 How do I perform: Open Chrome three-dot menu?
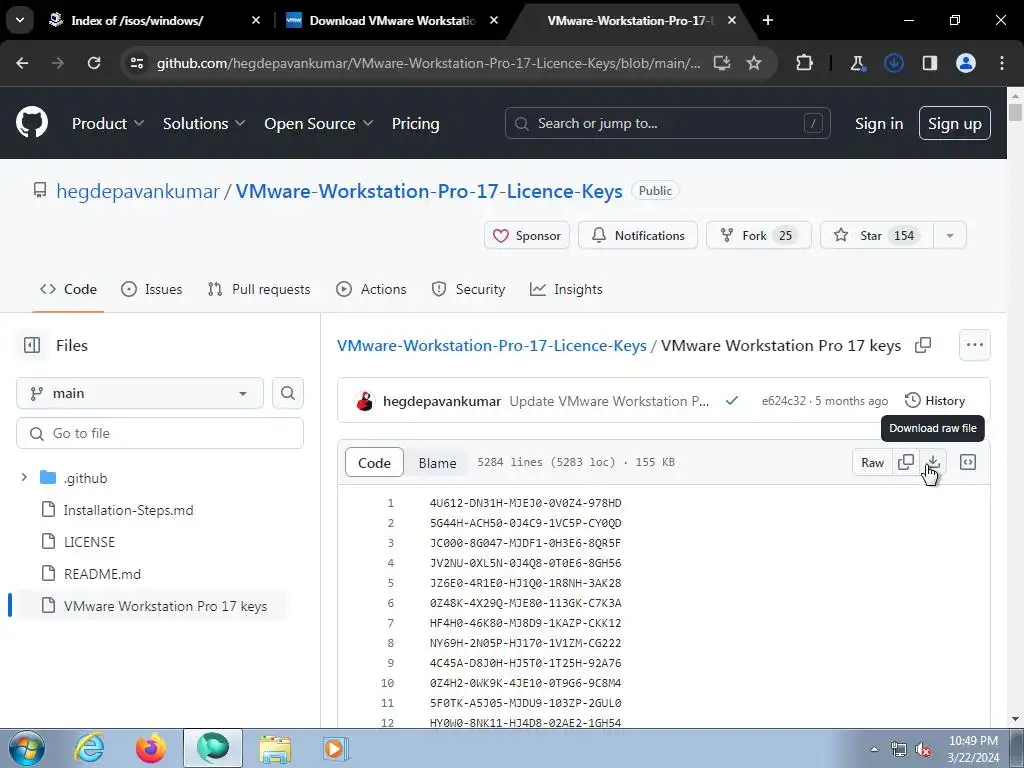click(x=1002, y=63)
